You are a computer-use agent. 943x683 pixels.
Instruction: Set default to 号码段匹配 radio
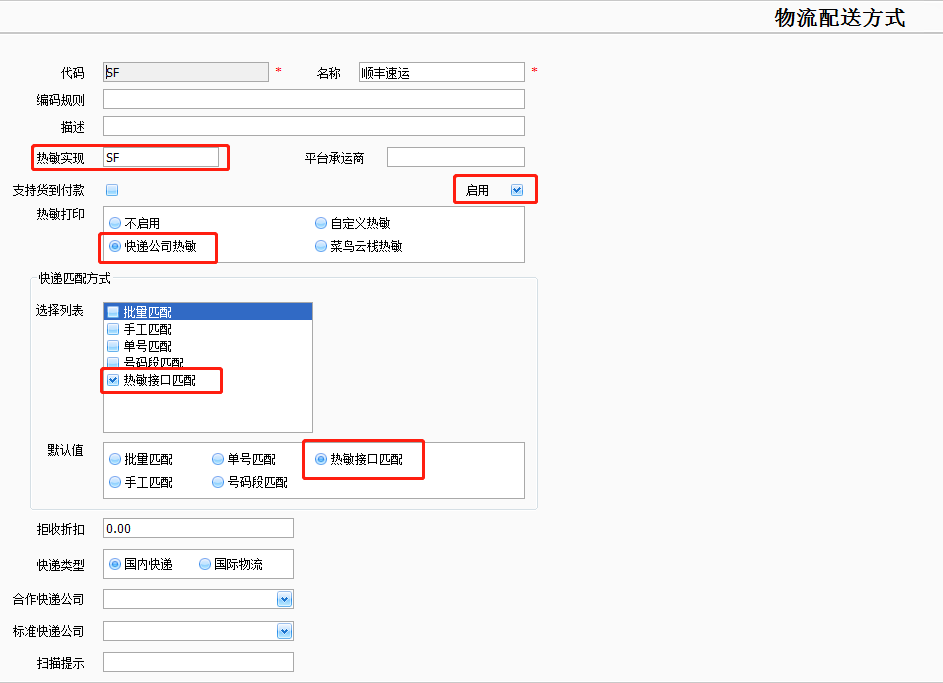[x=218, y=482]
